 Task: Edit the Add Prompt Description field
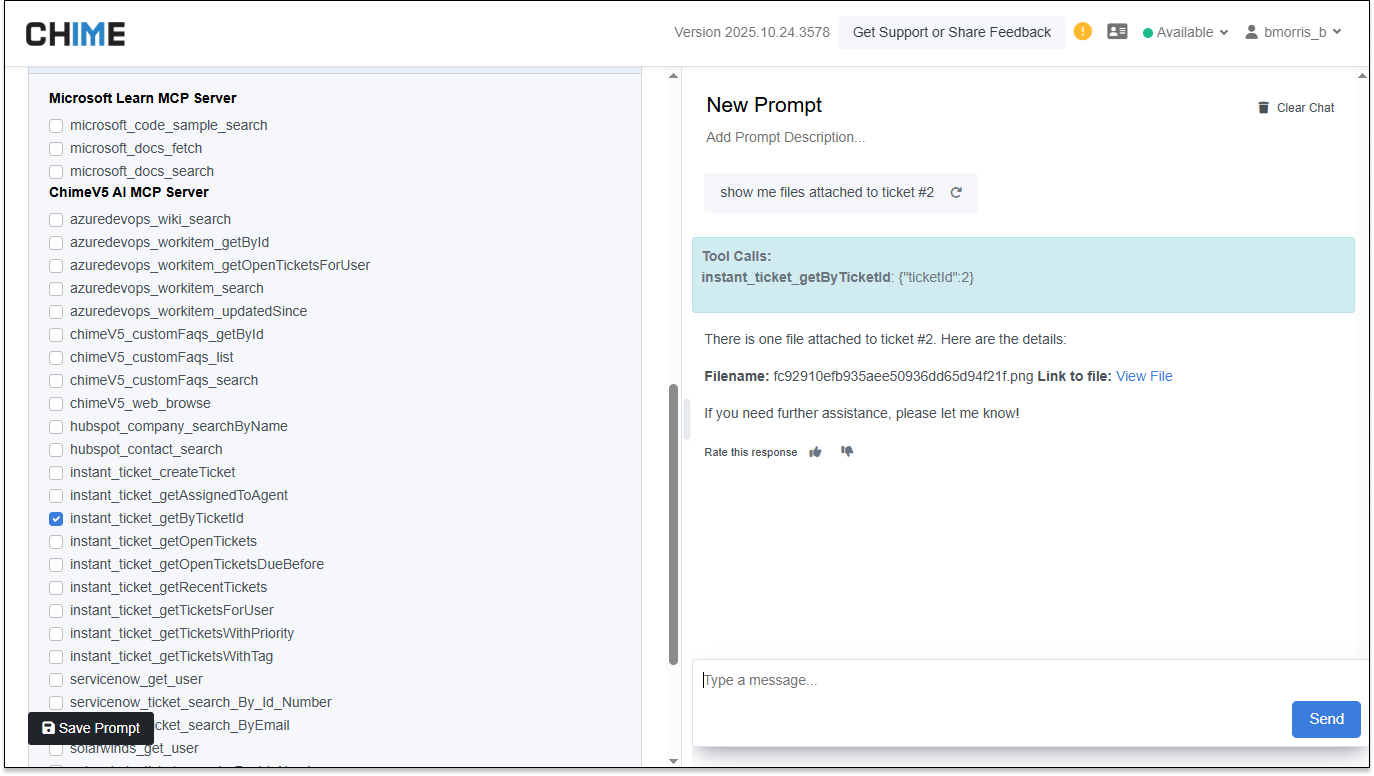point(785,137)
